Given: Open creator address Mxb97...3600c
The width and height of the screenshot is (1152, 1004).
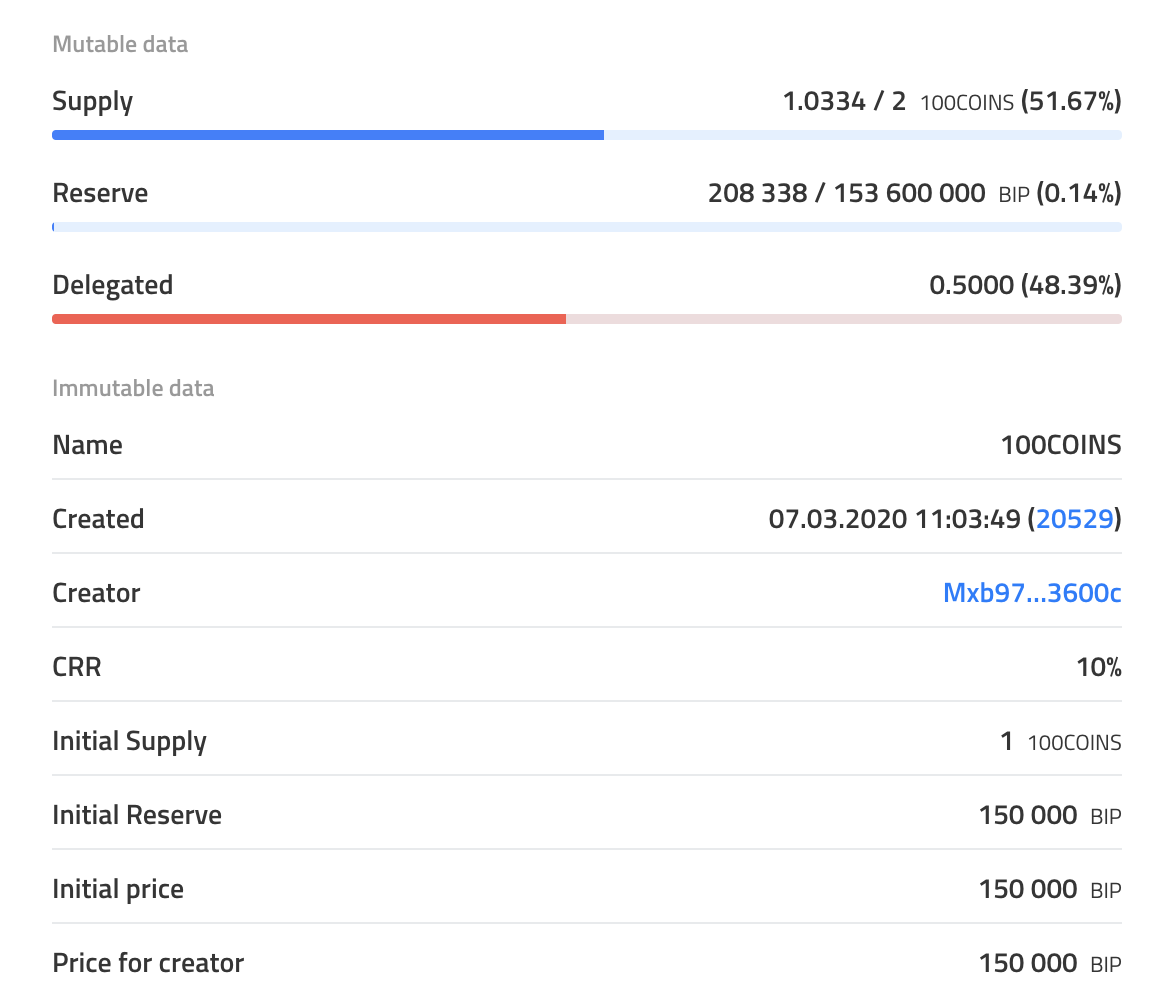Looking at the screenshot, I should pos(1032,593).
